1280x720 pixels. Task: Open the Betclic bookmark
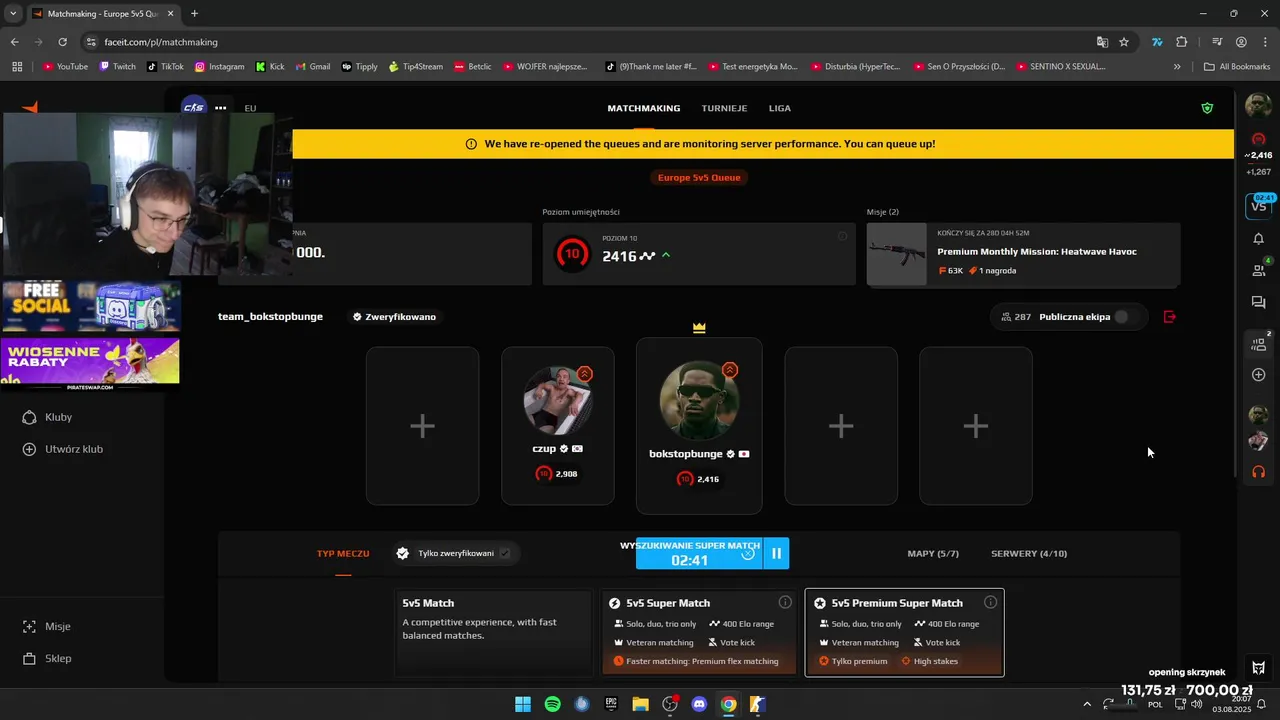(472, 67)
